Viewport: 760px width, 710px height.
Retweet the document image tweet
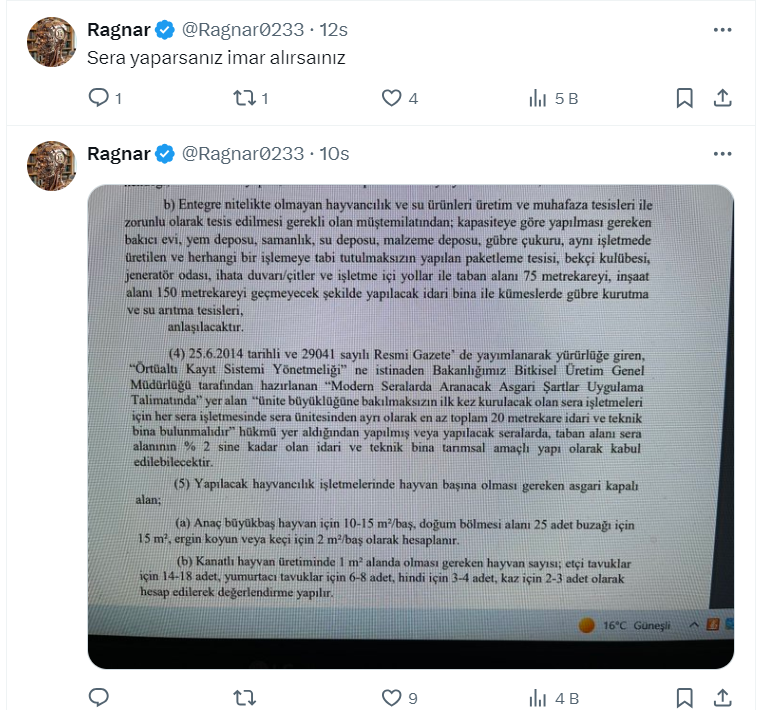[244, 698]
